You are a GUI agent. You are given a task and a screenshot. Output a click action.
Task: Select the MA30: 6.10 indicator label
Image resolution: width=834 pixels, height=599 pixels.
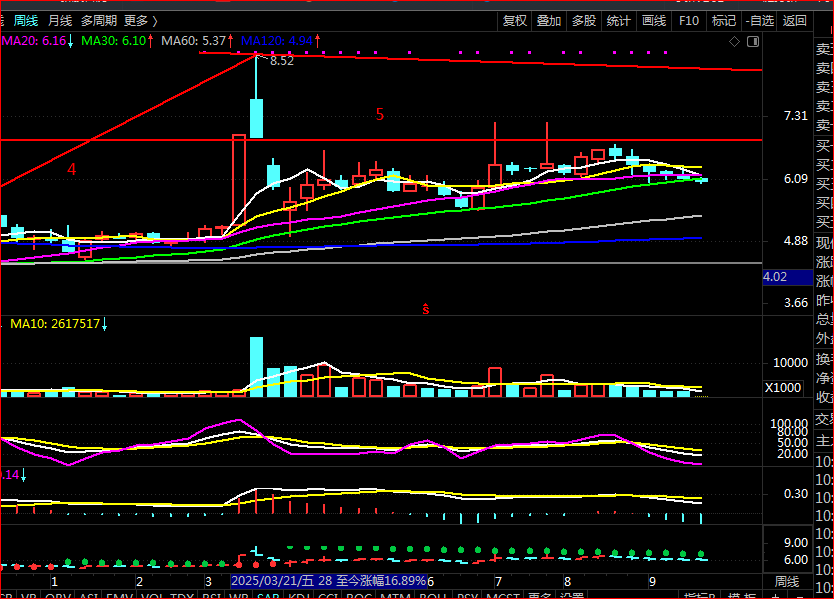pos(117,41)
